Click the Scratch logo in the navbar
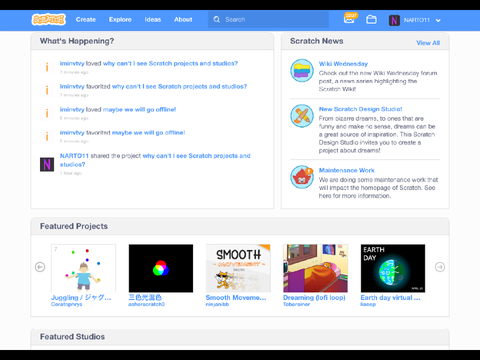This screenshot has height=360, width=480. point(49,20)
